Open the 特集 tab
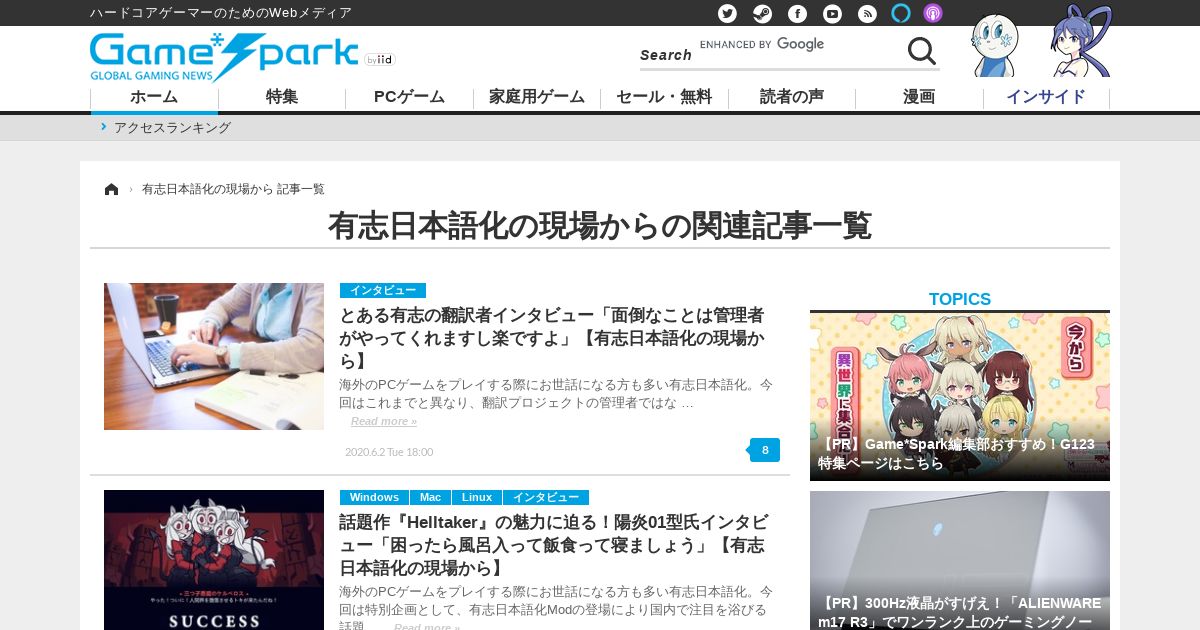The width and height of the screenshot is (1200, 630). point(282,97)
